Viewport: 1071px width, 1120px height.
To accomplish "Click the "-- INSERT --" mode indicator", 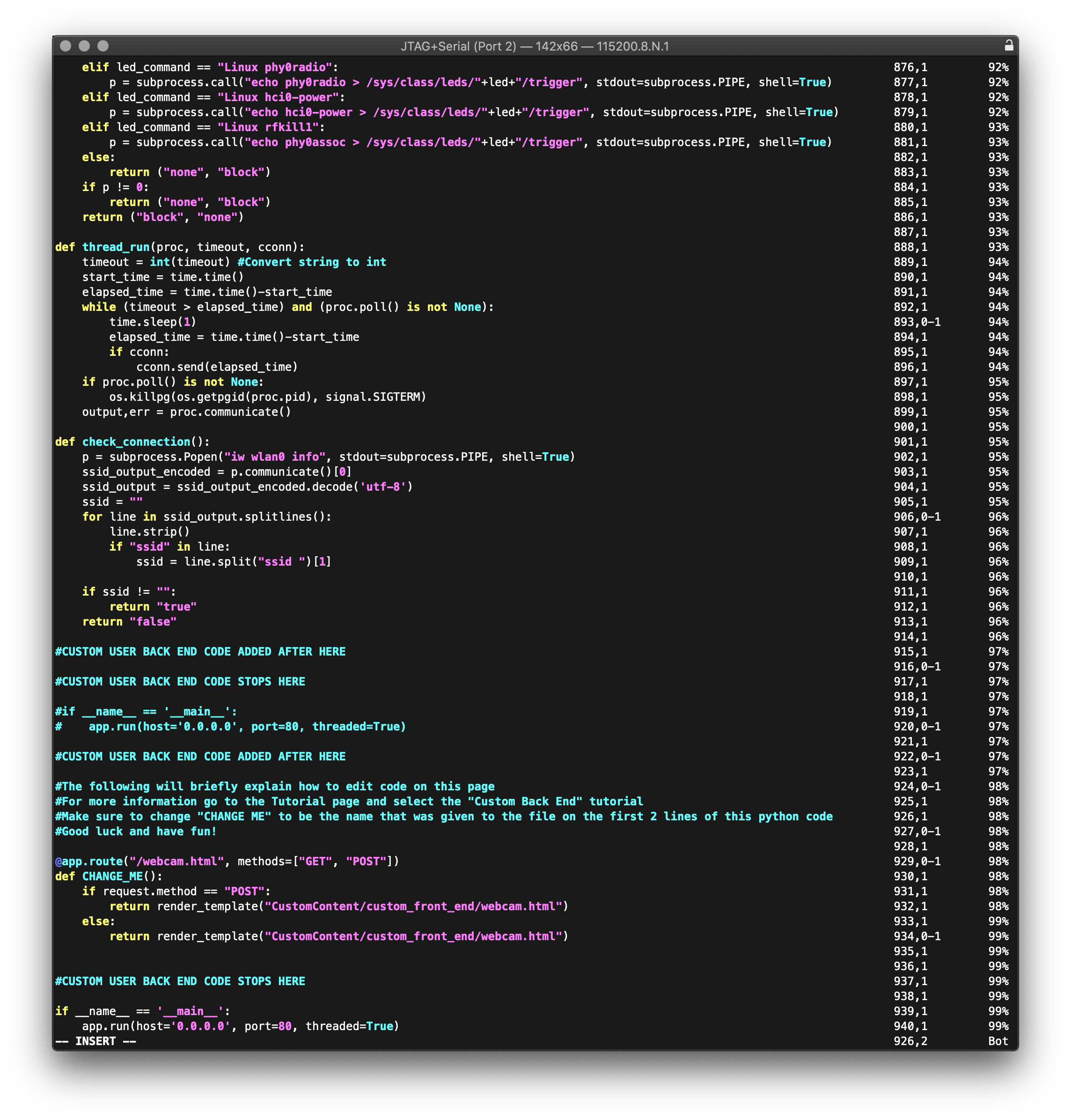I will click(x=95, y=1041).
